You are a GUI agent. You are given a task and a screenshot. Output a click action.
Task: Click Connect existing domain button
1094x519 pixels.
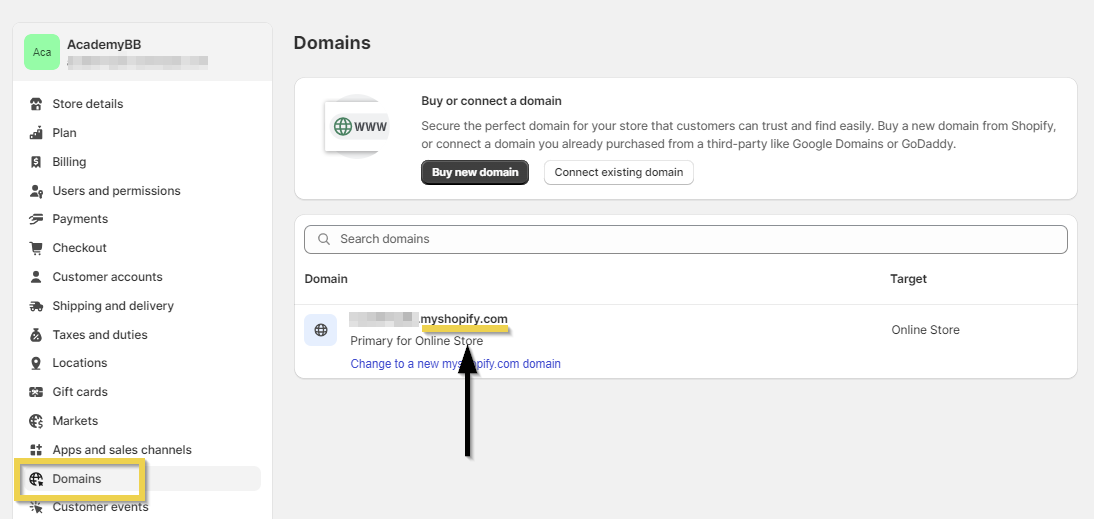(x=618, y=172)
